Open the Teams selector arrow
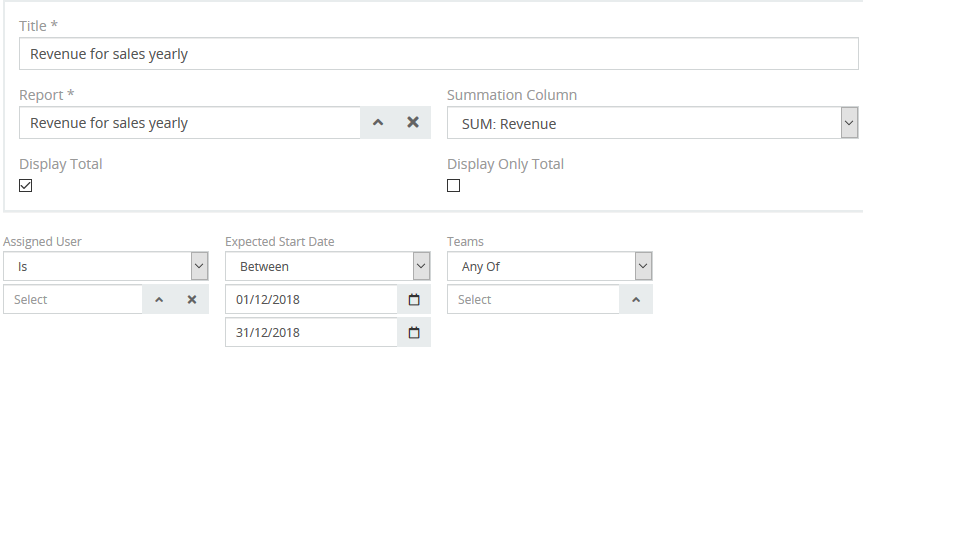This screenshot has width=960, height=540. tap(636, 299)
